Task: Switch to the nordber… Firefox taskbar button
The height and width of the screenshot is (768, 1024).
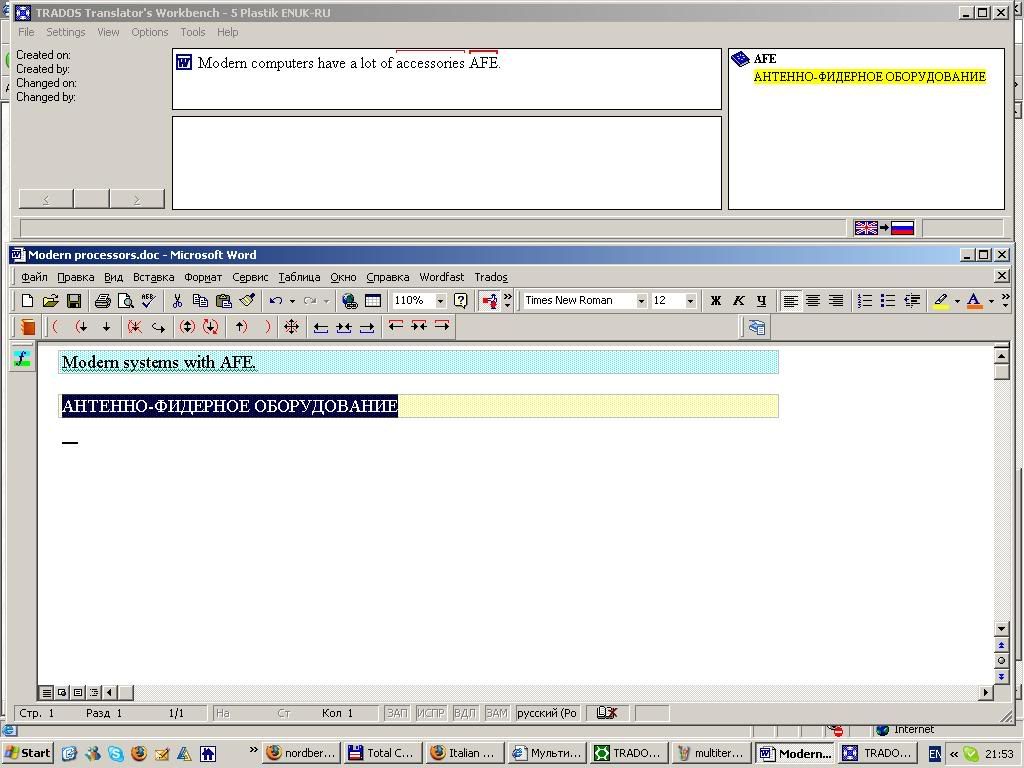Action: click(x=300, y=753)
